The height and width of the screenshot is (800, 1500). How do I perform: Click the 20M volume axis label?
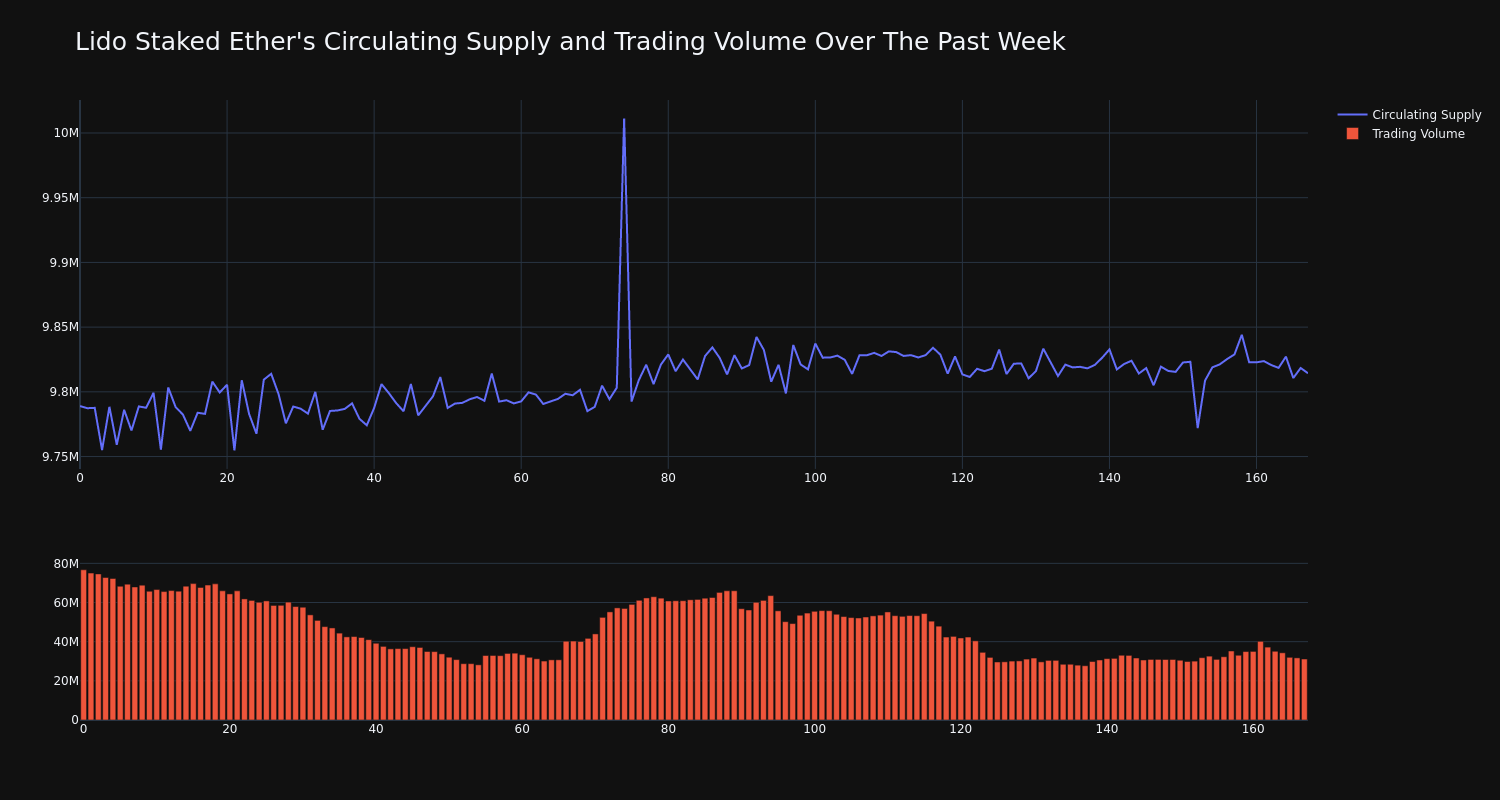click(x=66, y=681)
